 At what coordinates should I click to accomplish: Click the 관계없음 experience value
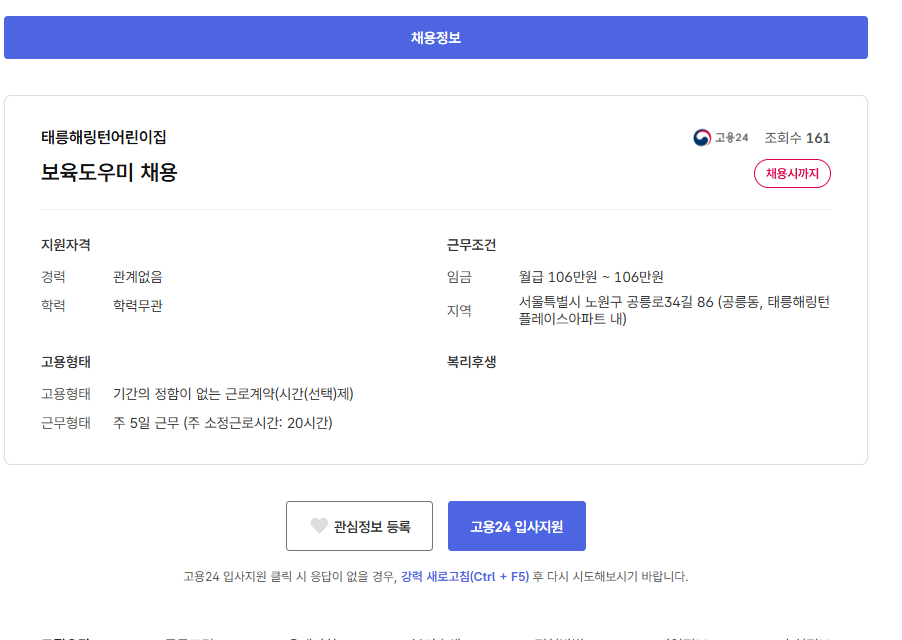coord(138,277)
